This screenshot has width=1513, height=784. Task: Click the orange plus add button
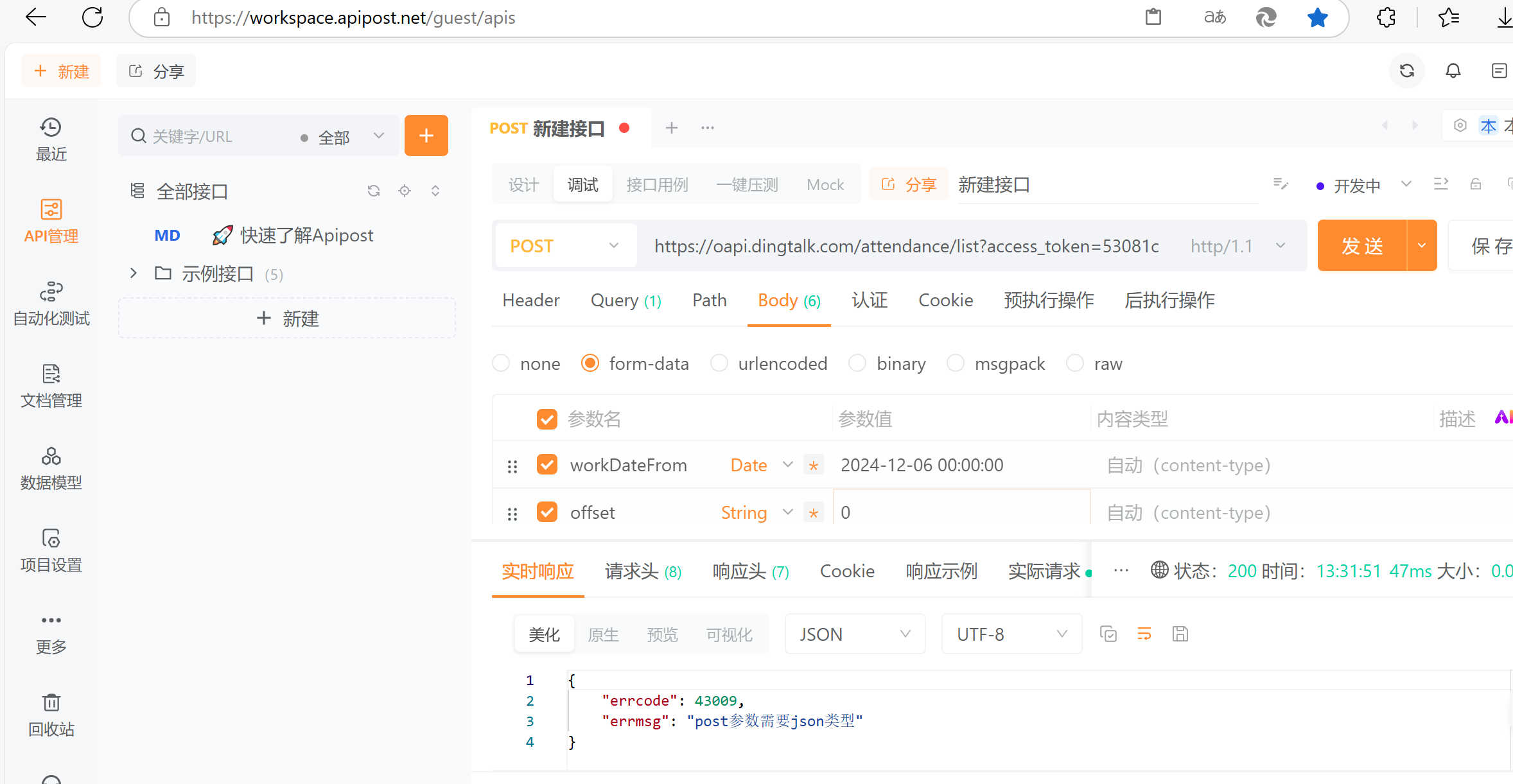point(426,135)
